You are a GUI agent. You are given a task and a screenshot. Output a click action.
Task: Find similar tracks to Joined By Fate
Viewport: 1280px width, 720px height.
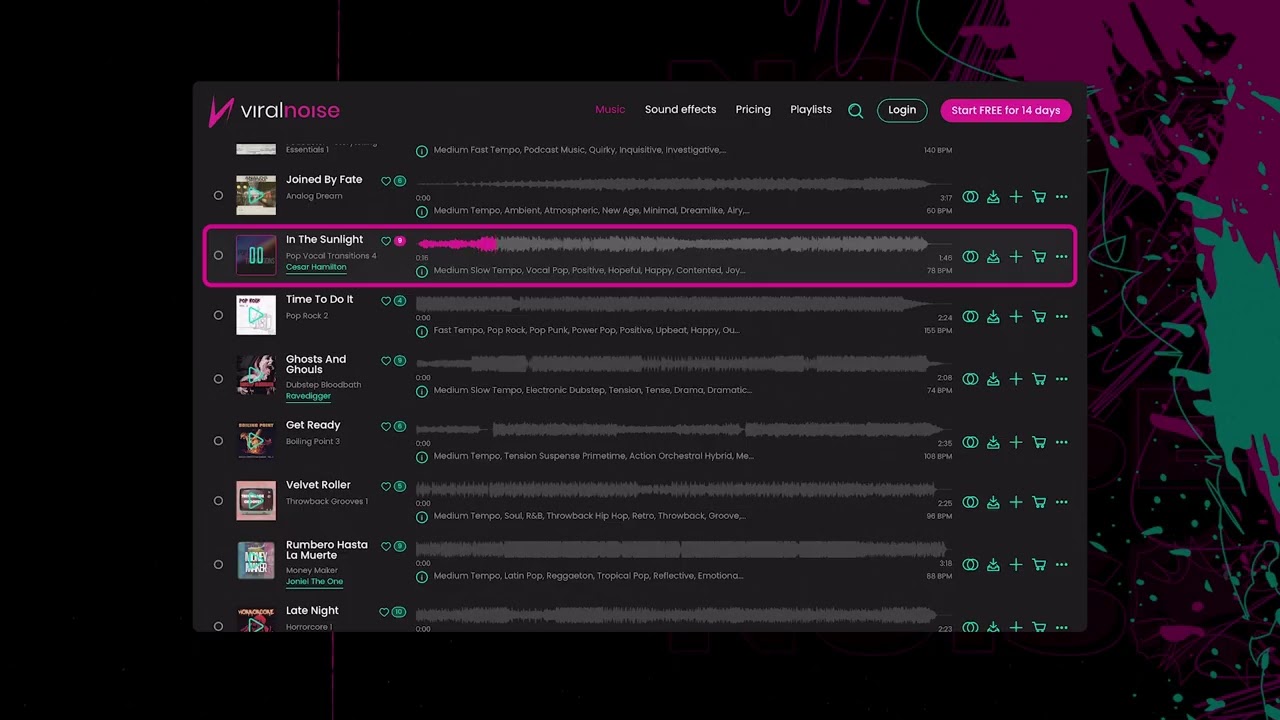coord(970,197)
